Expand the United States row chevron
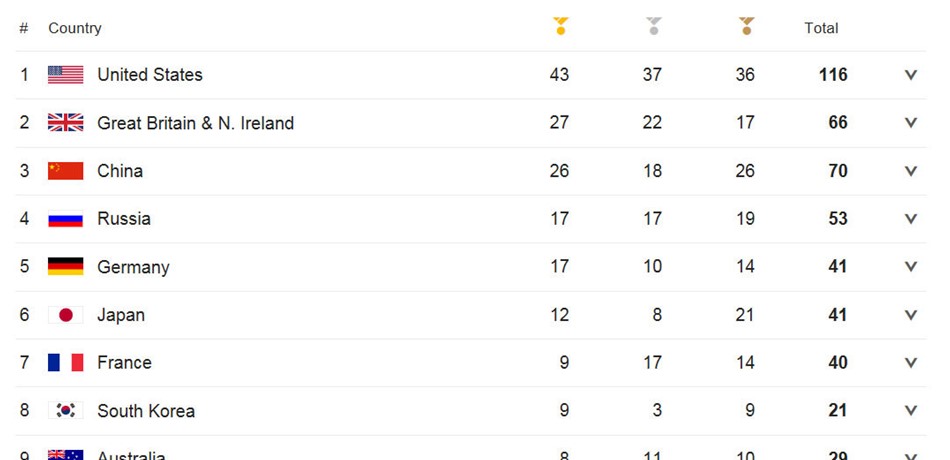Screen dimensions: 950x460 [911, 75]
